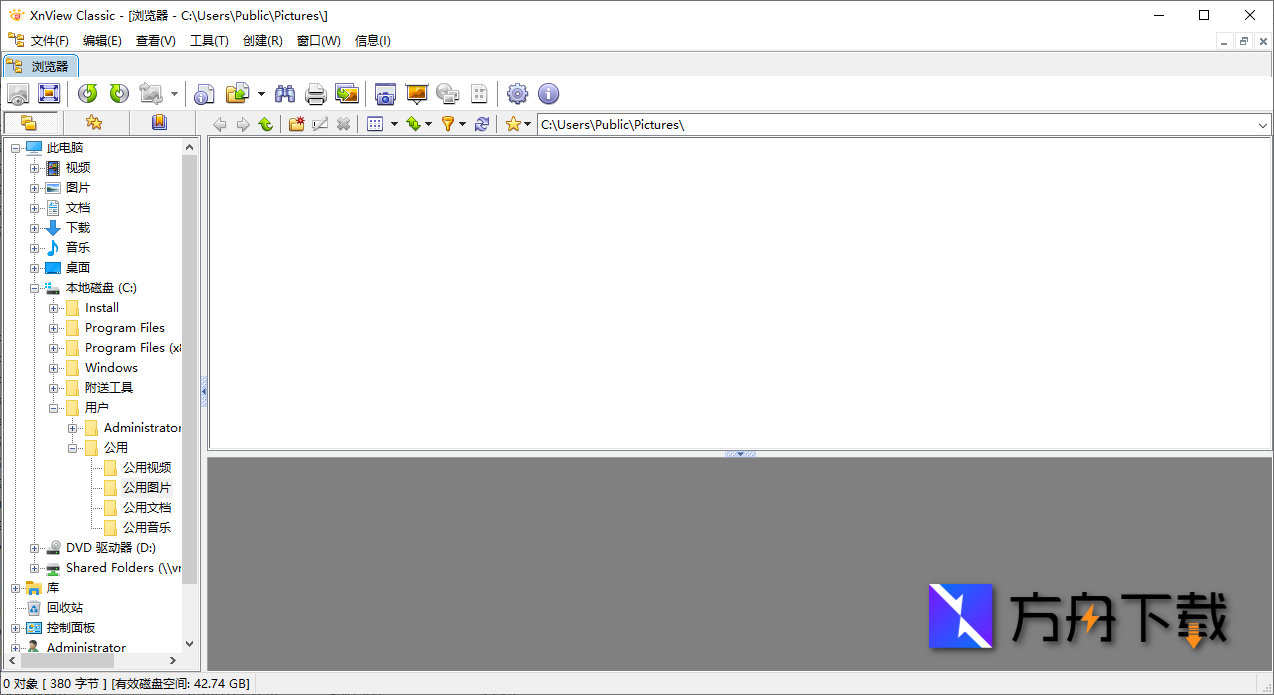Switch to the Categories book panel tab

pyautogui.click(x=161, y=122)
